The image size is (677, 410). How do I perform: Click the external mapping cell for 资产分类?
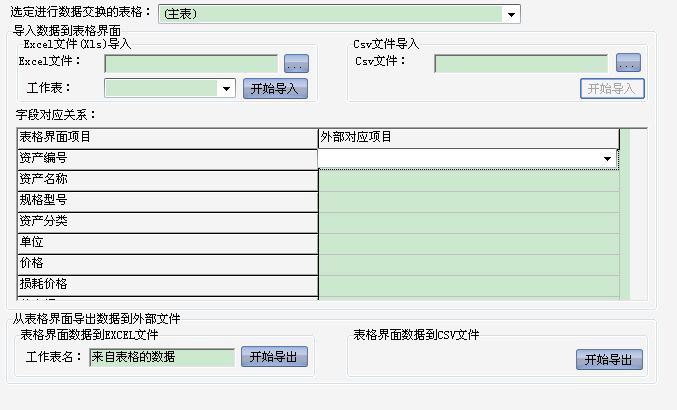(469, 223)
